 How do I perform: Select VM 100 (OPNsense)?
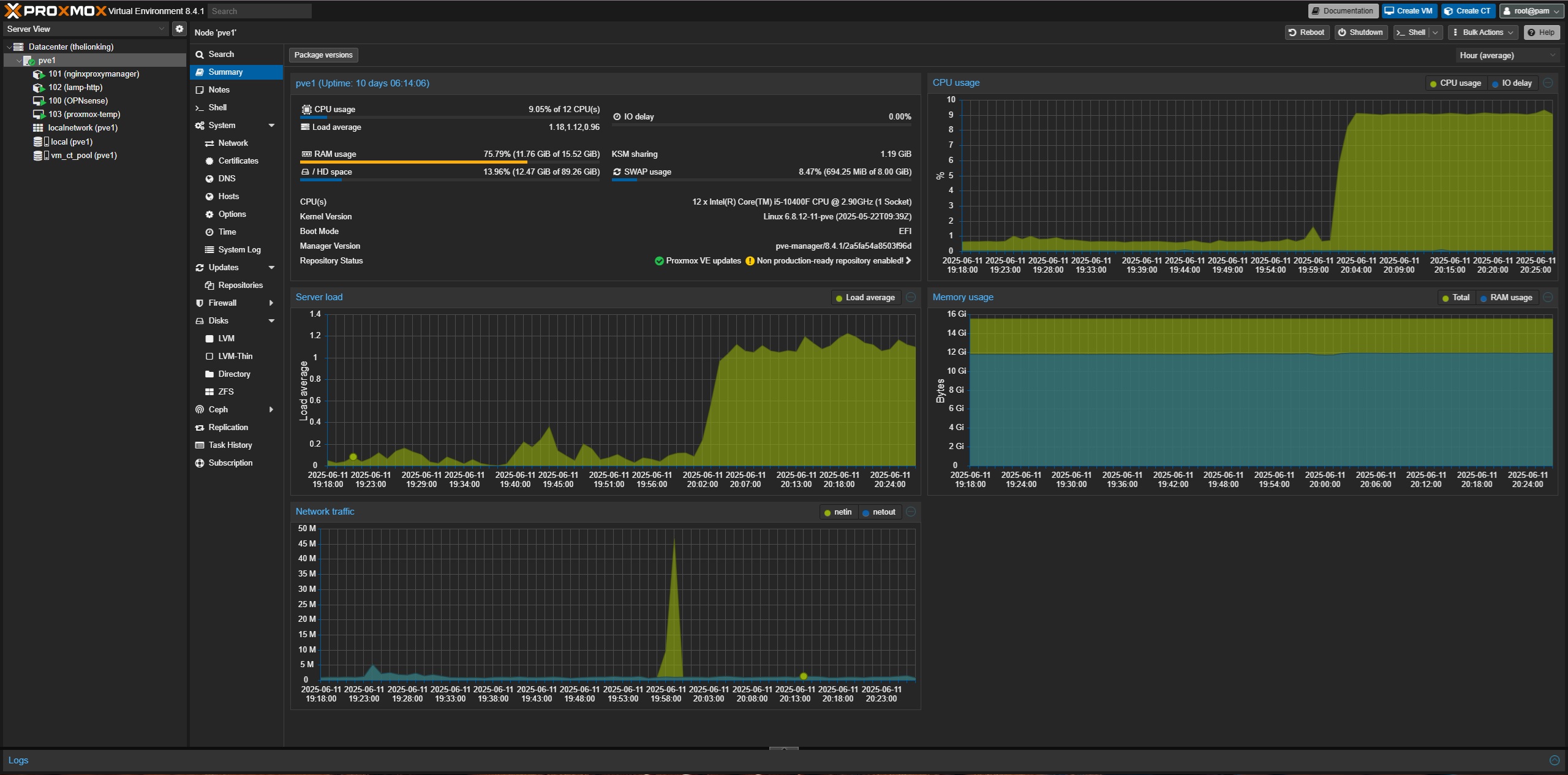78,100
